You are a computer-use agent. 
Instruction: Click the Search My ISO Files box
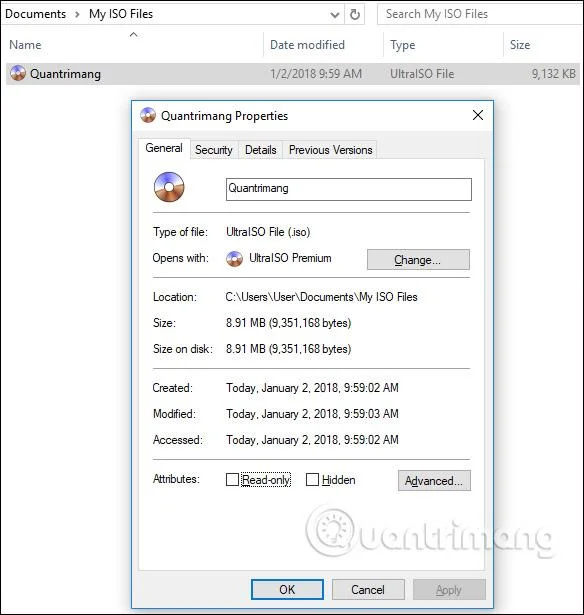coord(479,14)
